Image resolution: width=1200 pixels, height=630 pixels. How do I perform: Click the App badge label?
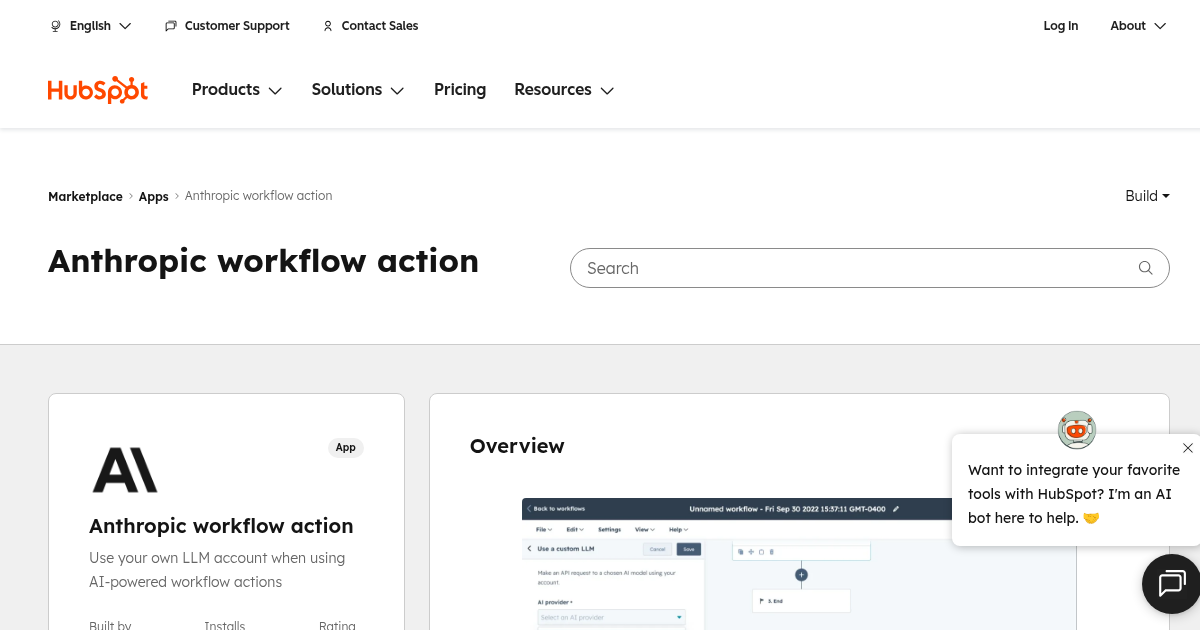[346, 447]
